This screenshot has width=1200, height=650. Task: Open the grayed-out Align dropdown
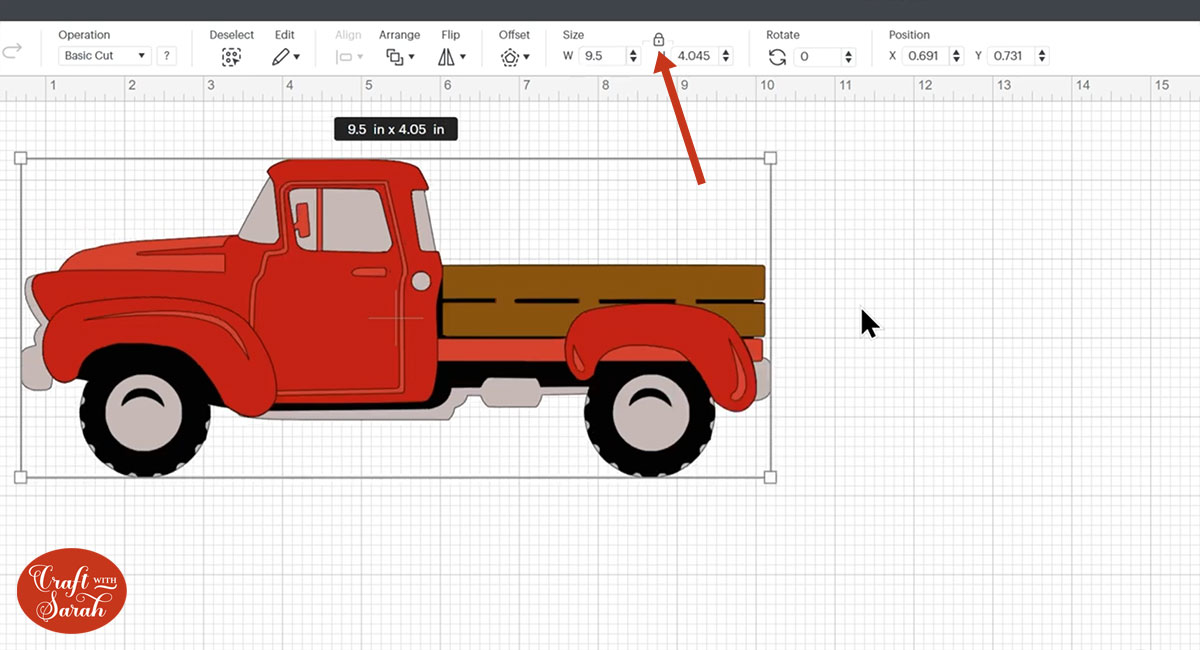tap(349, 57)
